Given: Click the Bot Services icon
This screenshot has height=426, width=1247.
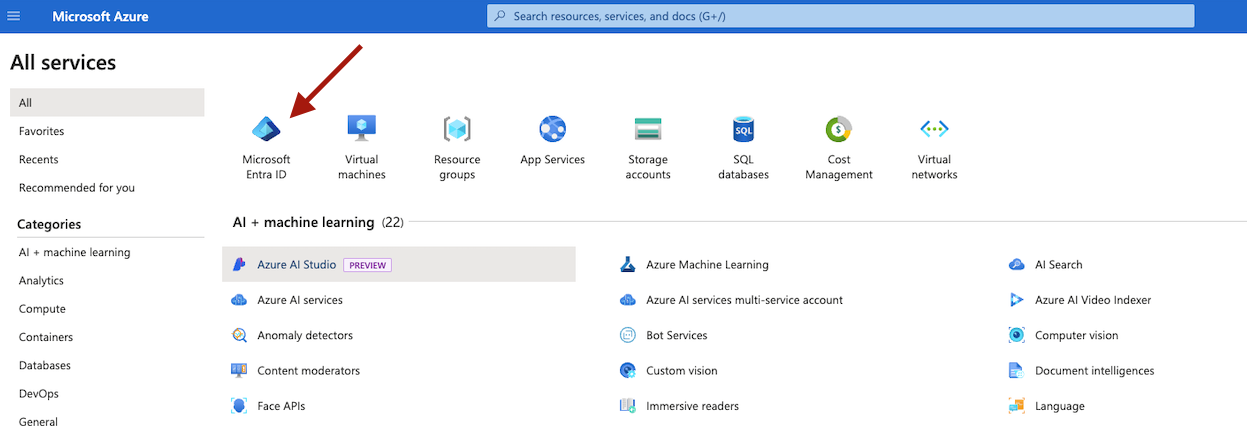Looking at the screenshot, I should tap(628, 335).
